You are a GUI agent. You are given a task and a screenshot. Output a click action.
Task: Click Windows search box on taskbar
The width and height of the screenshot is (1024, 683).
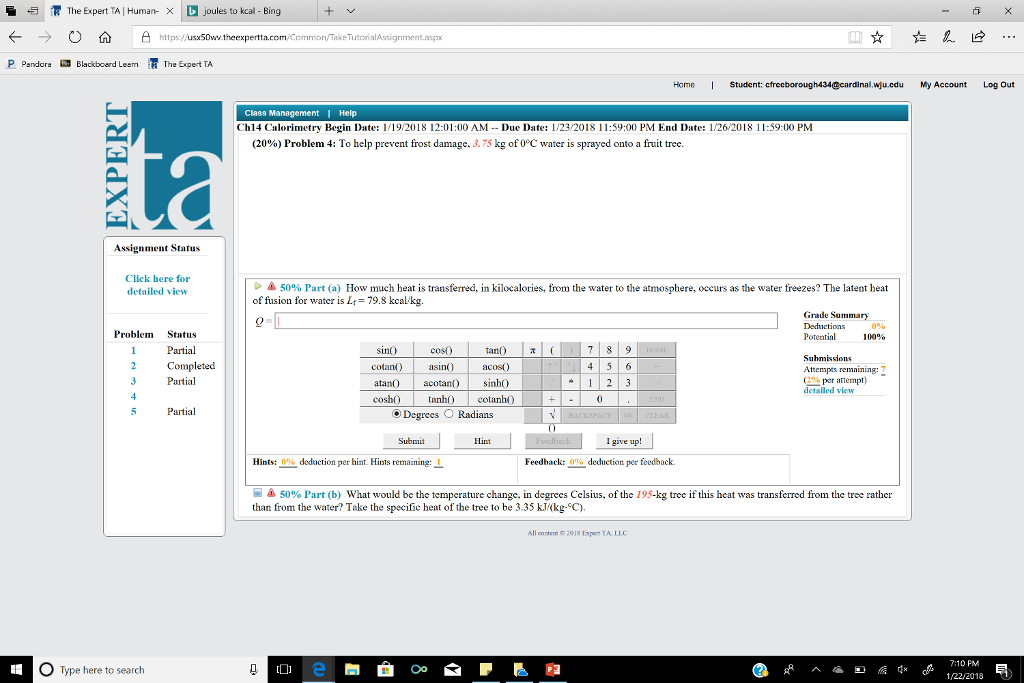150,669
